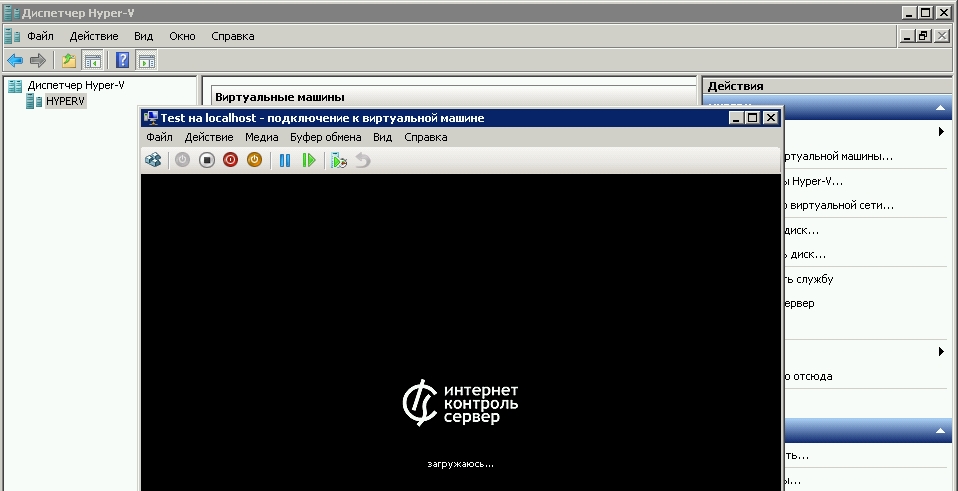Screen dimensions: 958x491
Task: Go back with the blue arrow in Hyper-V Manager
Action: coord(15,60)
